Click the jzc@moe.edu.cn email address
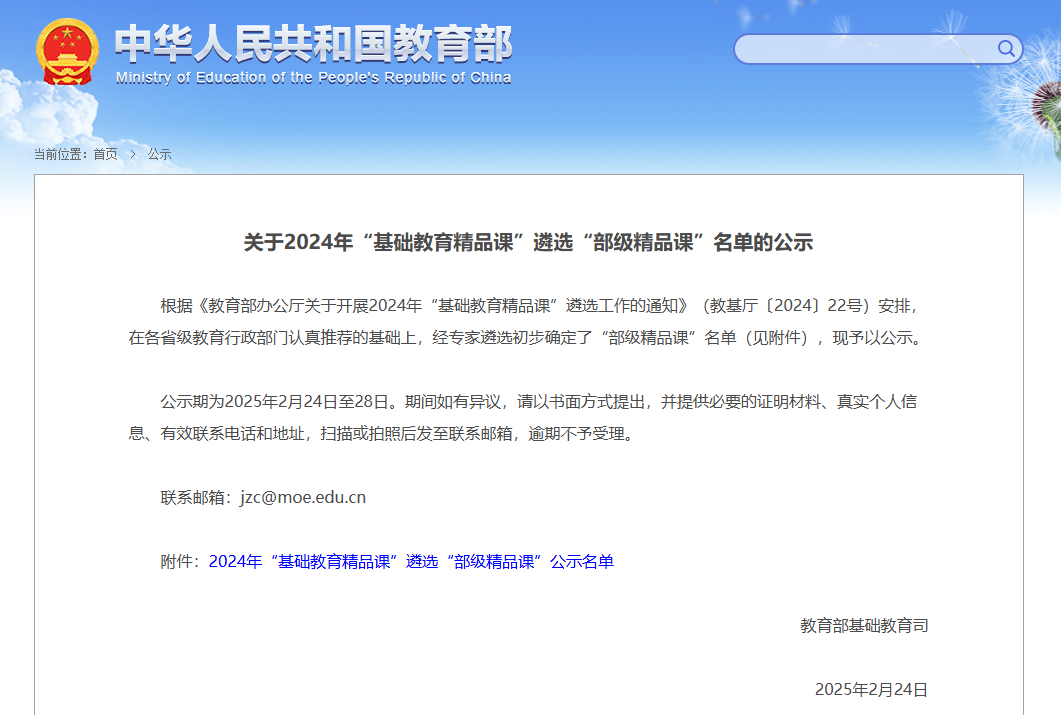 tap(303, 497)
